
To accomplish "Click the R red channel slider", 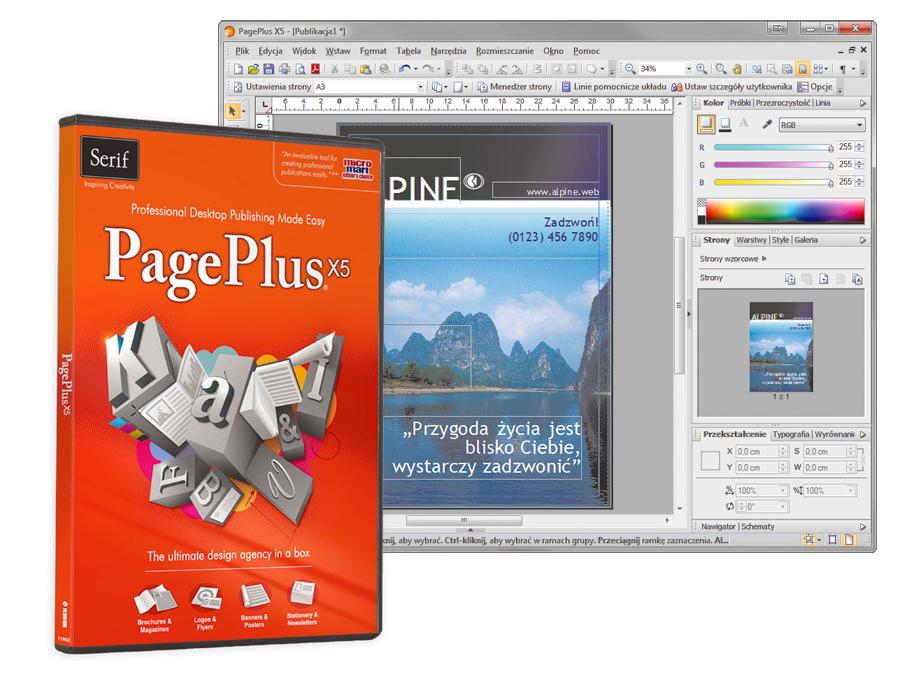I will [x=772, y=147].
